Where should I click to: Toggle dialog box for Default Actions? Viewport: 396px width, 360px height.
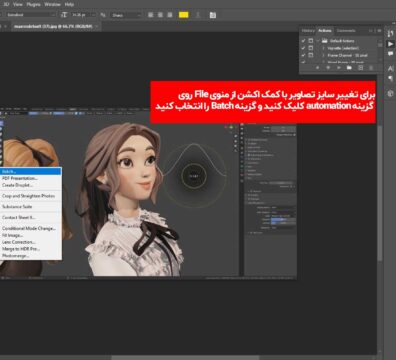[x=311, y=41]
